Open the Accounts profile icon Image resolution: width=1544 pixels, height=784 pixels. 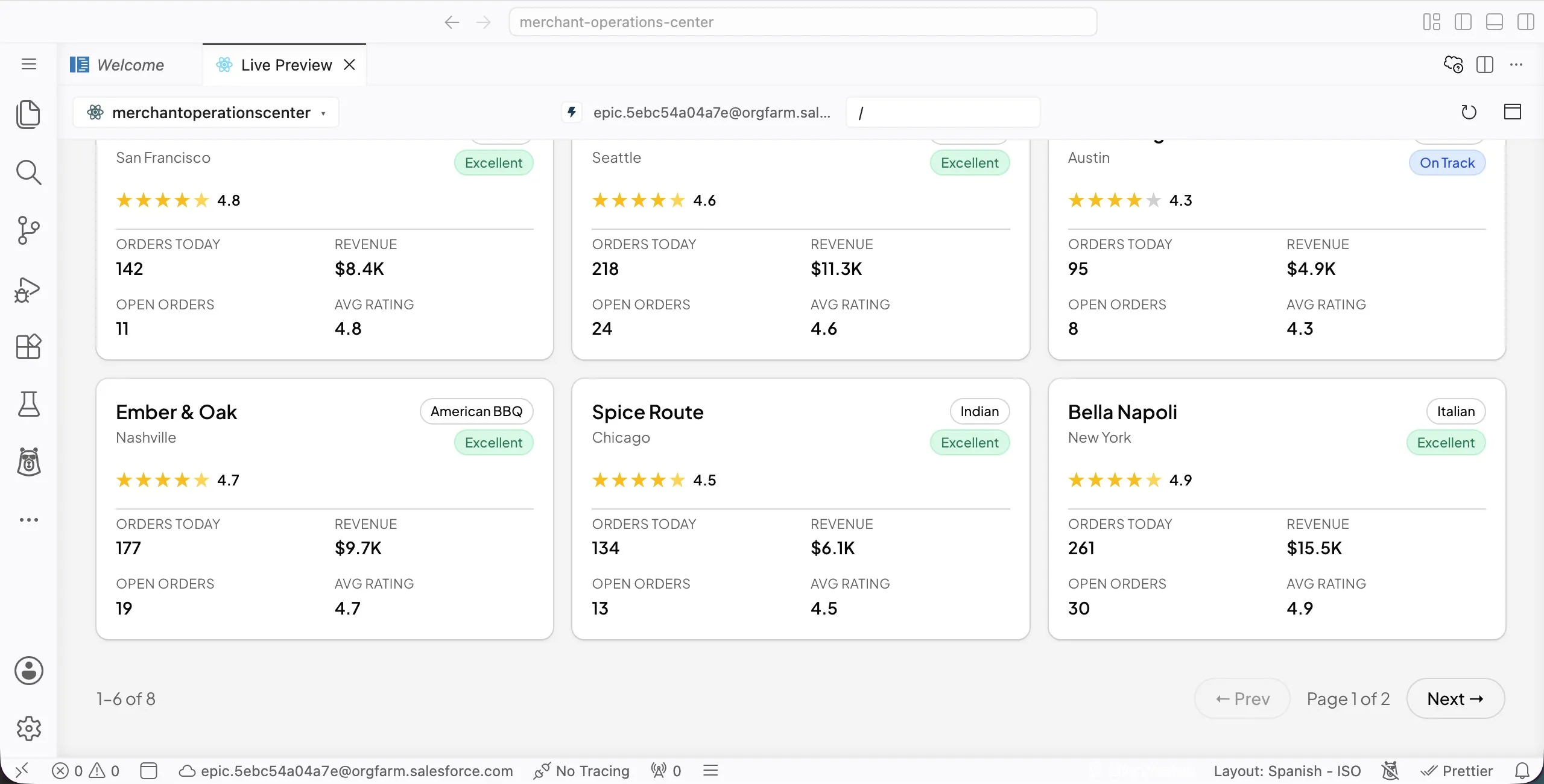(x=28, y=671)
